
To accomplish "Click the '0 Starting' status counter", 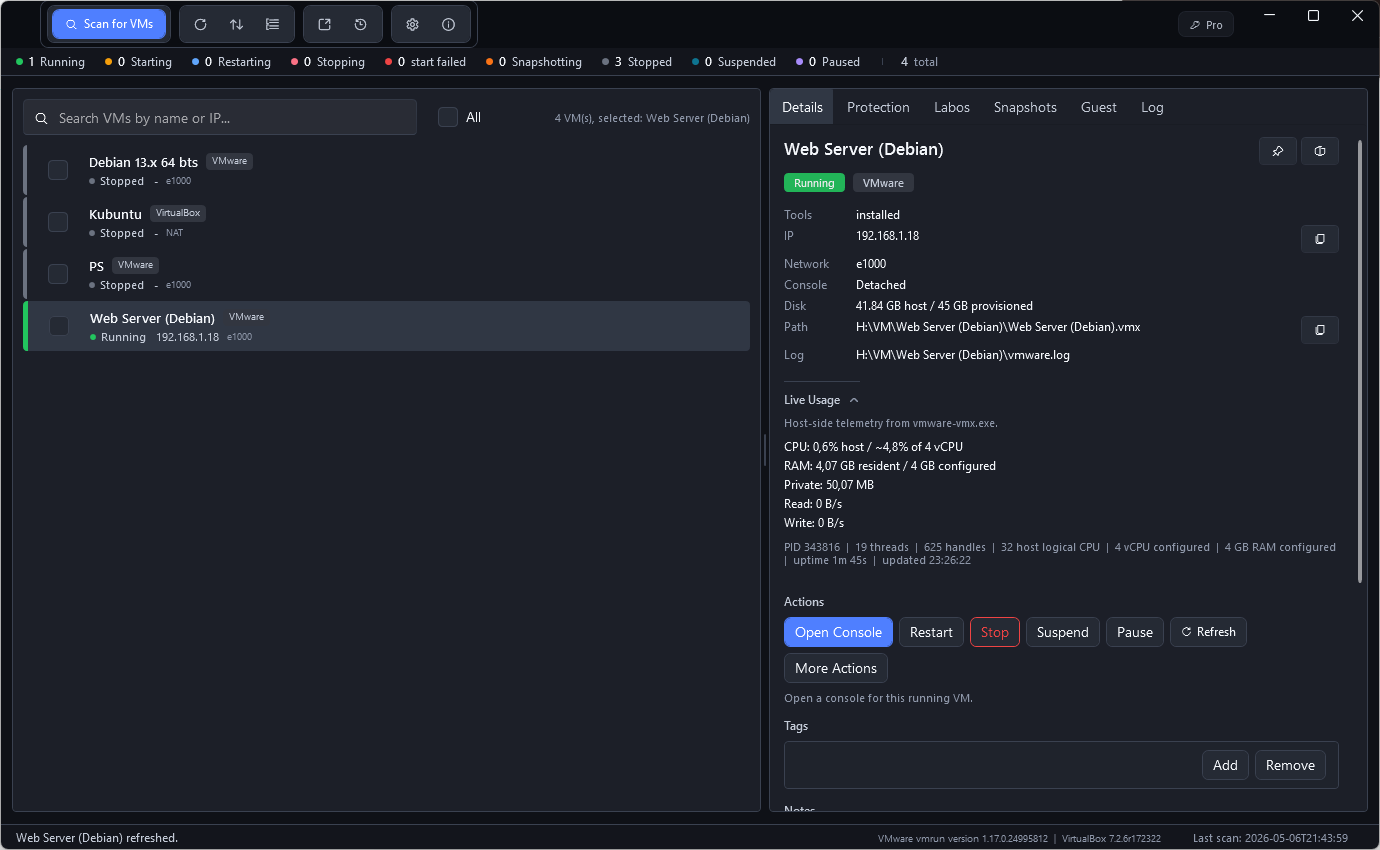I will [x=139, y=62].
